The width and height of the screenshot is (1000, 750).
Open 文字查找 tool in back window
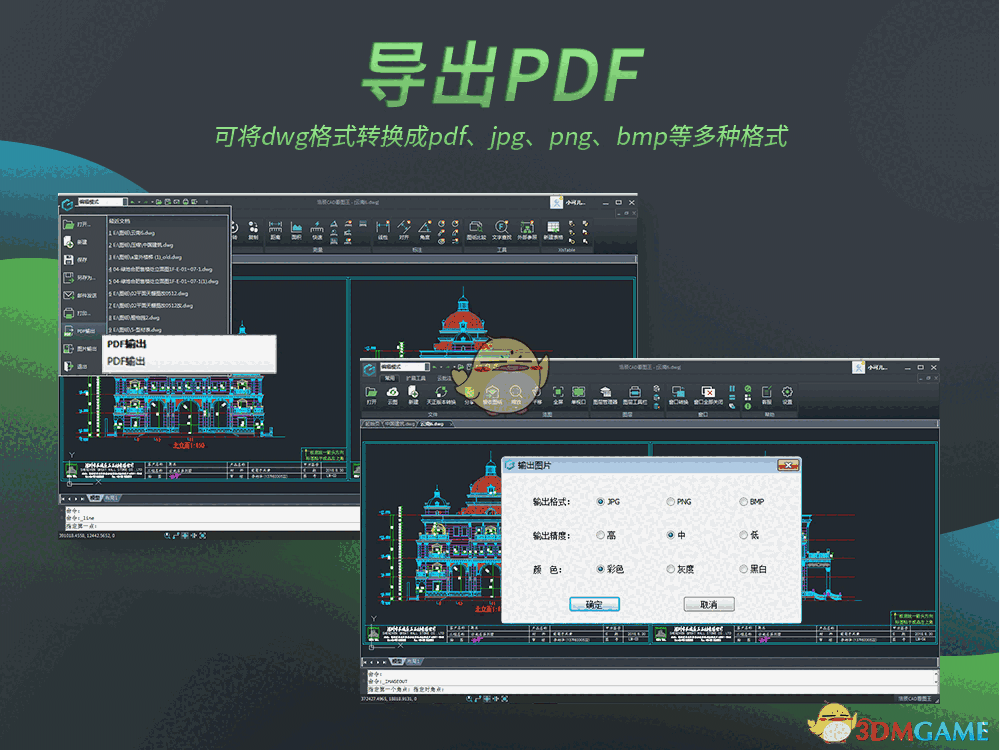click(501, 230)
